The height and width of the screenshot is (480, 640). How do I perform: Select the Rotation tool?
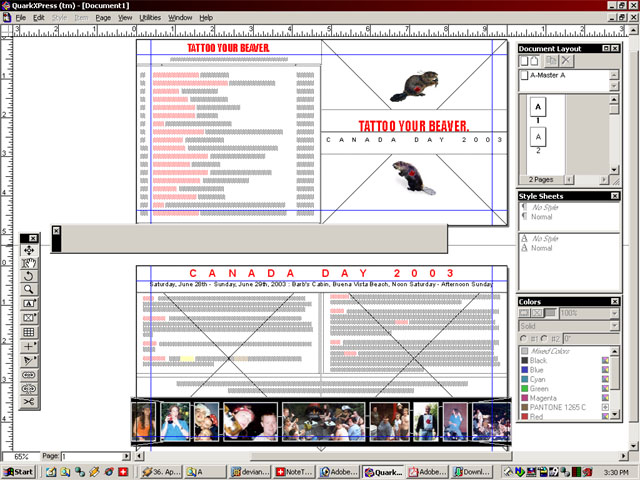click(29, 276)
